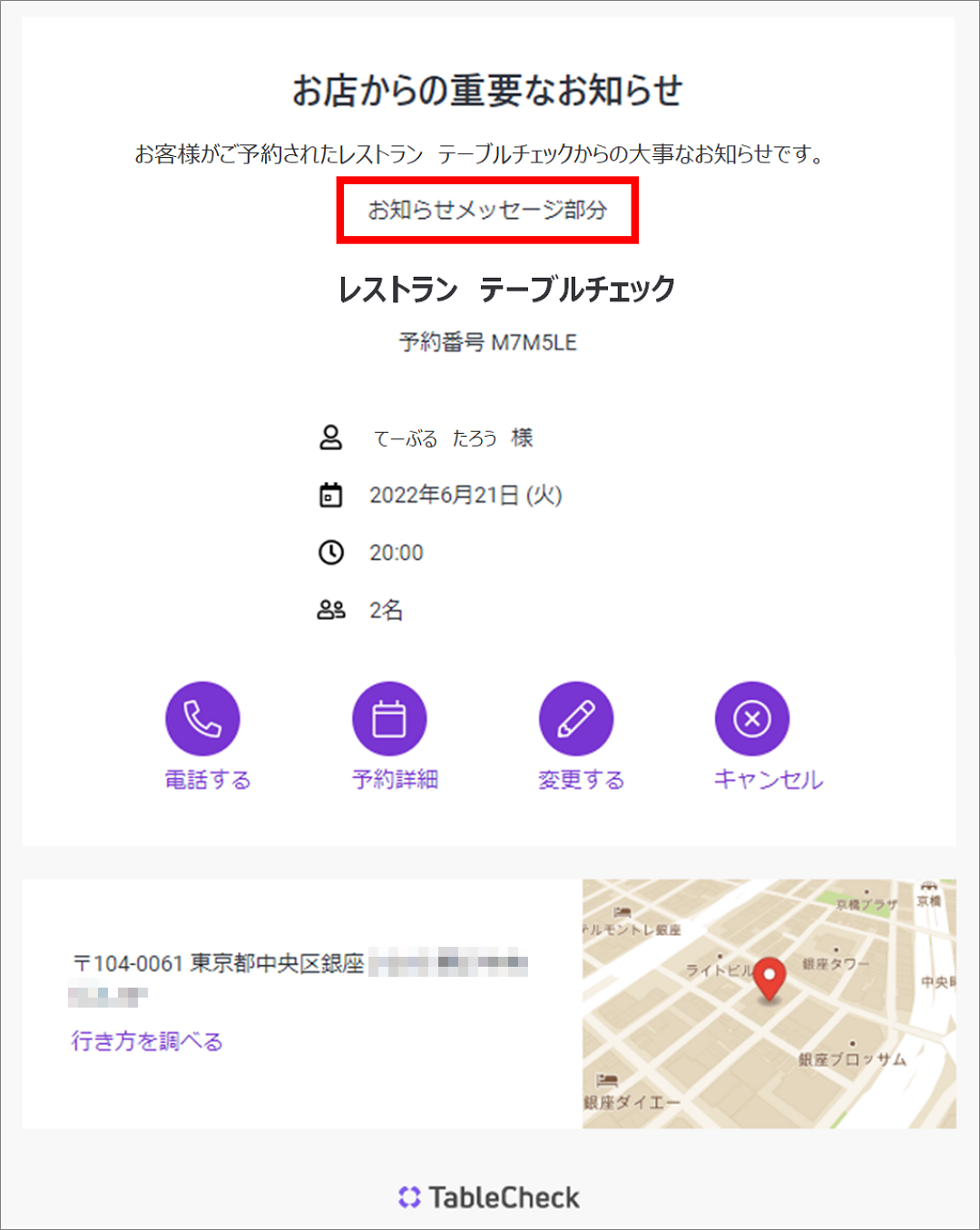Click the お店からの重要なお知らせ heading
This screenshot has height=1230, width=980.
pyautogui.click(x=487, y=91)
